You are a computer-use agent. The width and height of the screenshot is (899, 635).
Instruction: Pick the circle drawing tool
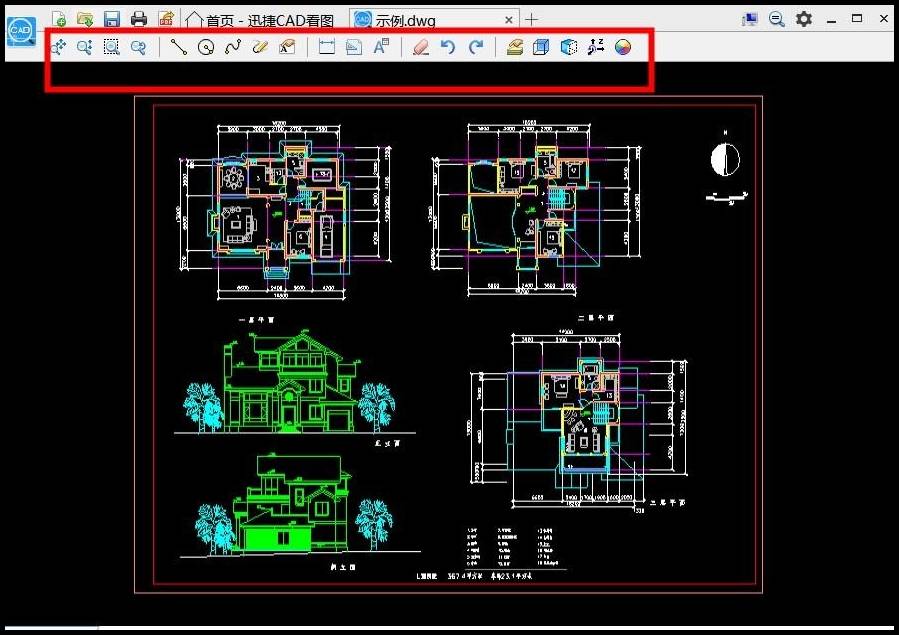[x=206, y=47]
